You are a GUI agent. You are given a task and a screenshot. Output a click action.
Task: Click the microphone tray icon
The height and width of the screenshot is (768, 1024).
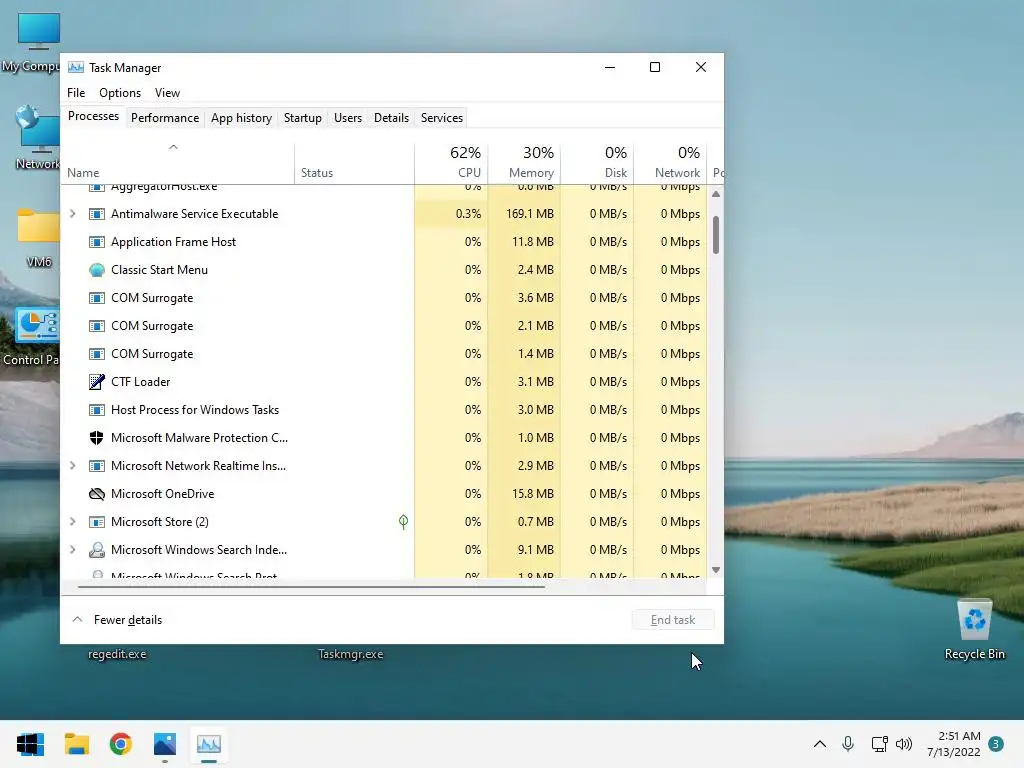[848, 743]
